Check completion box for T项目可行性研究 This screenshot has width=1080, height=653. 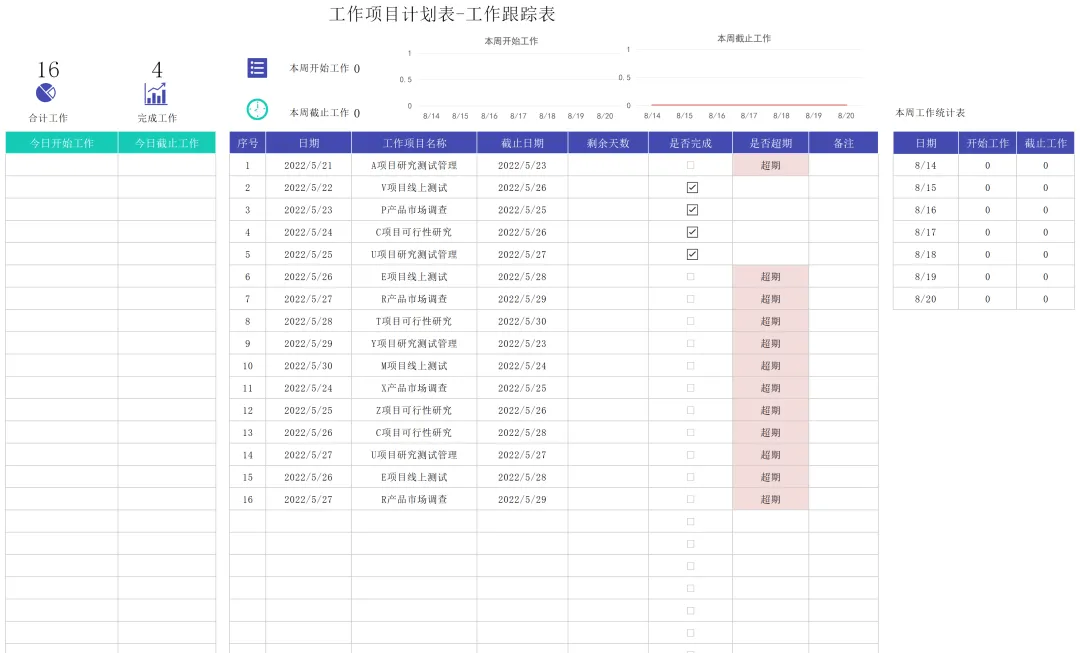pyautogui.click(x=691, y=321)
